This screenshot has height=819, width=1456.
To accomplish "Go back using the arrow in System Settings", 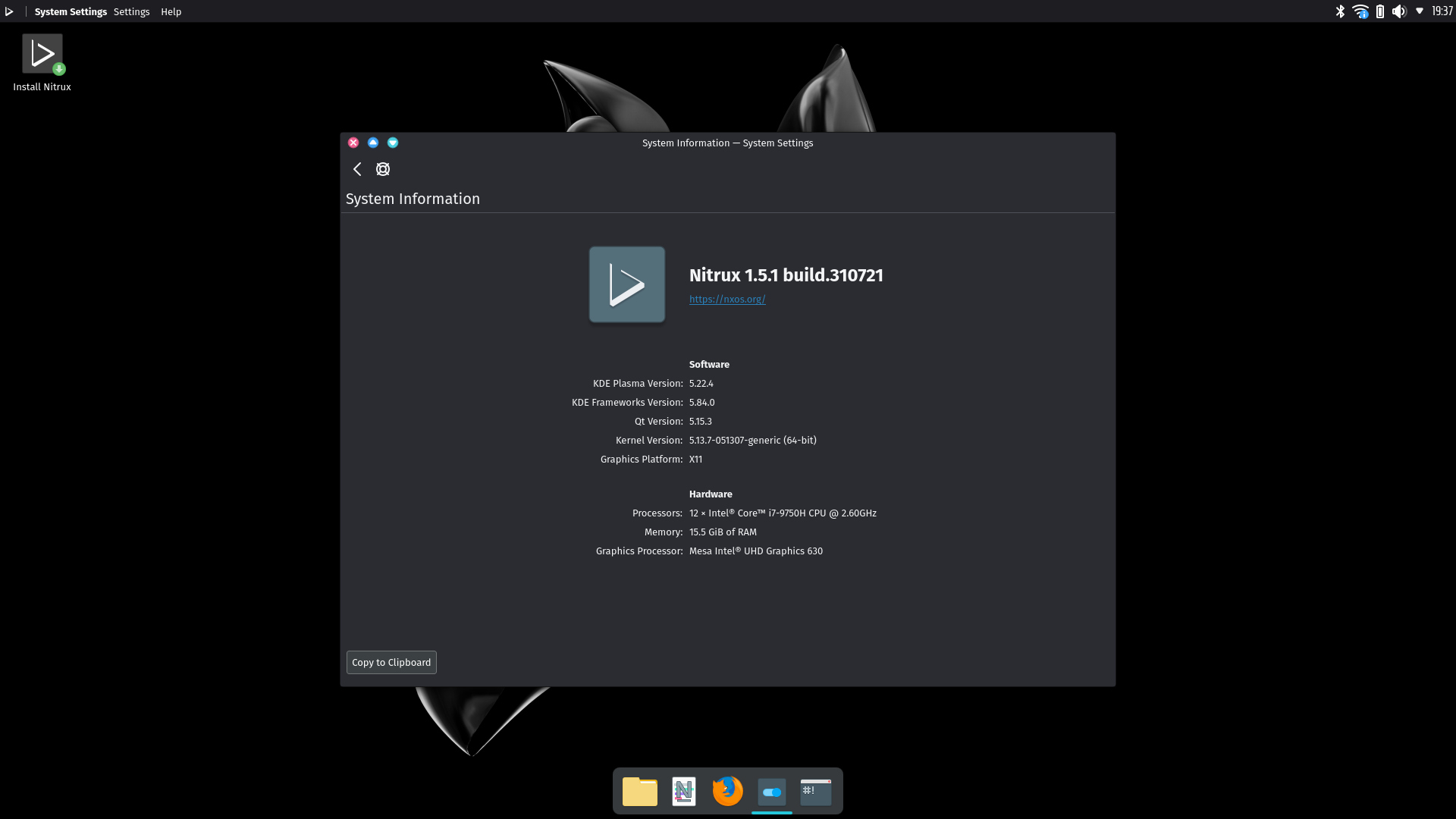I will (x=357, y=168).
